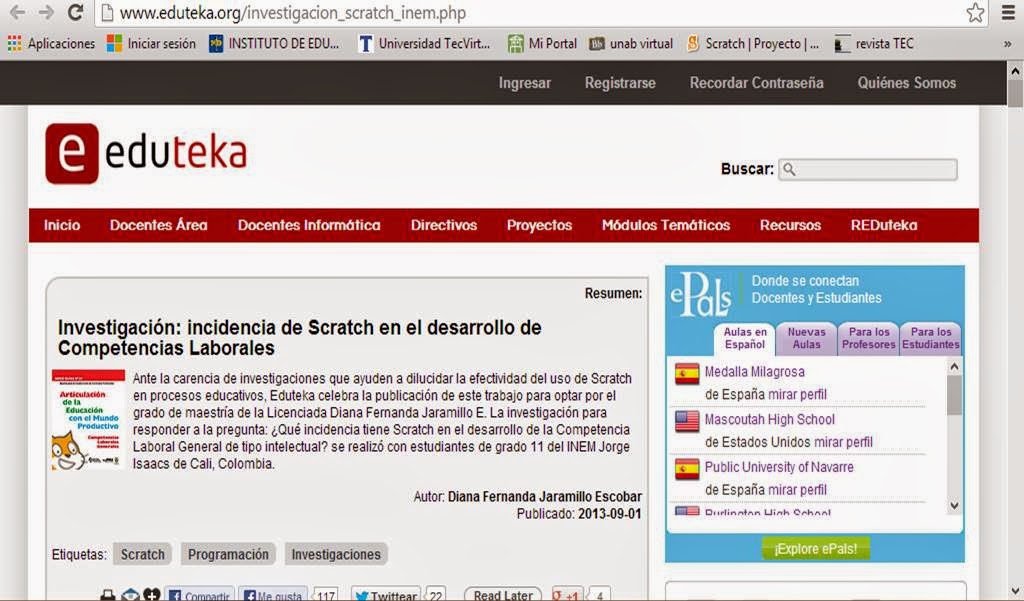
Task: Open the Recordar Contraseña link
Action: [756, 83]
